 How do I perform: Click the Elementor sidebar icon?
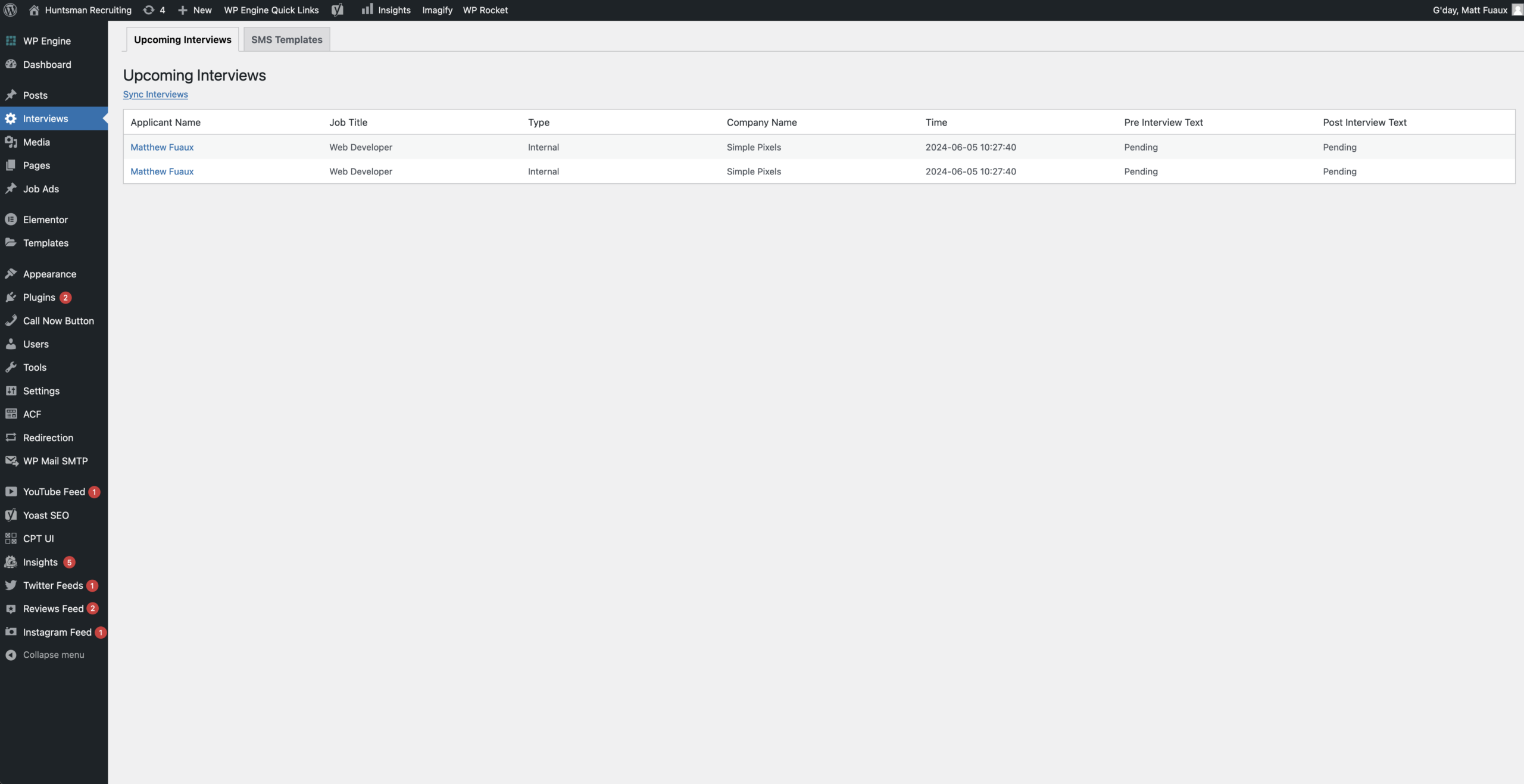pos(11,220)
